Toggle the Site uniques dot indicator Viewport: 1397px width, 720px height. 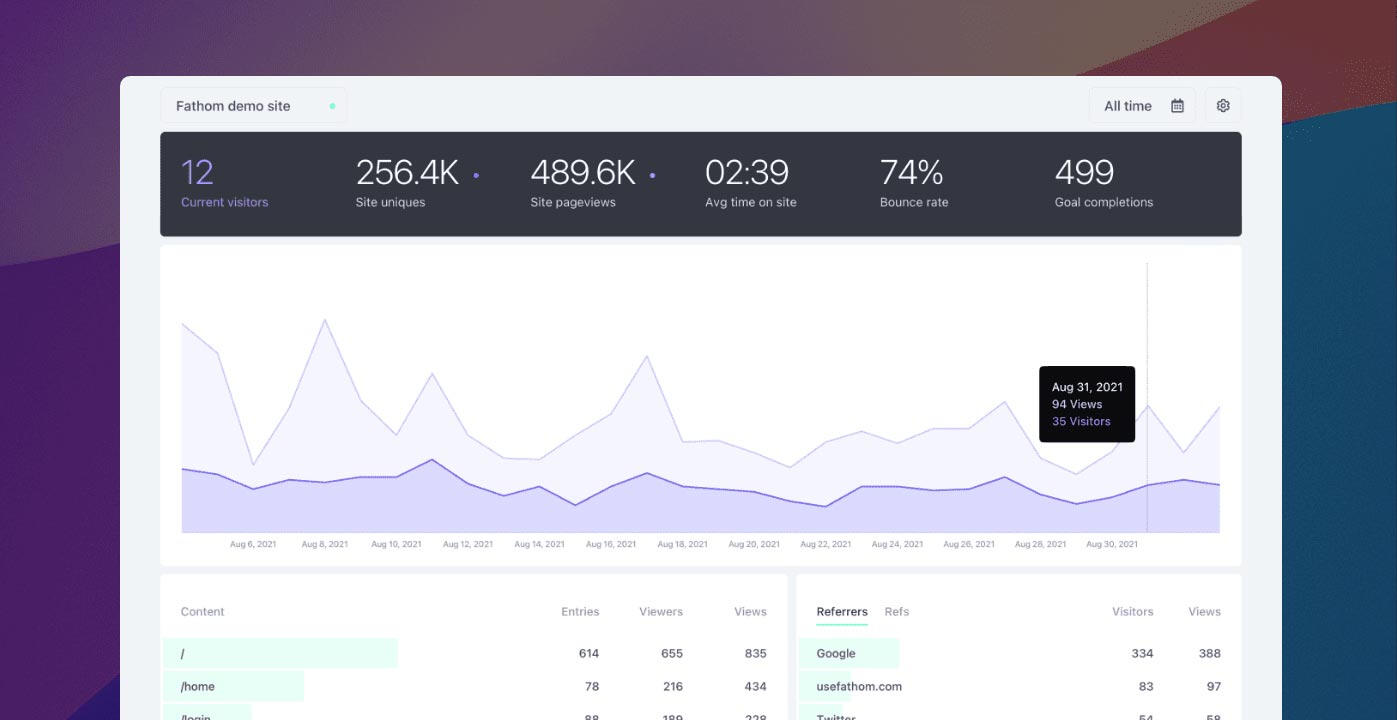(476, 175)
